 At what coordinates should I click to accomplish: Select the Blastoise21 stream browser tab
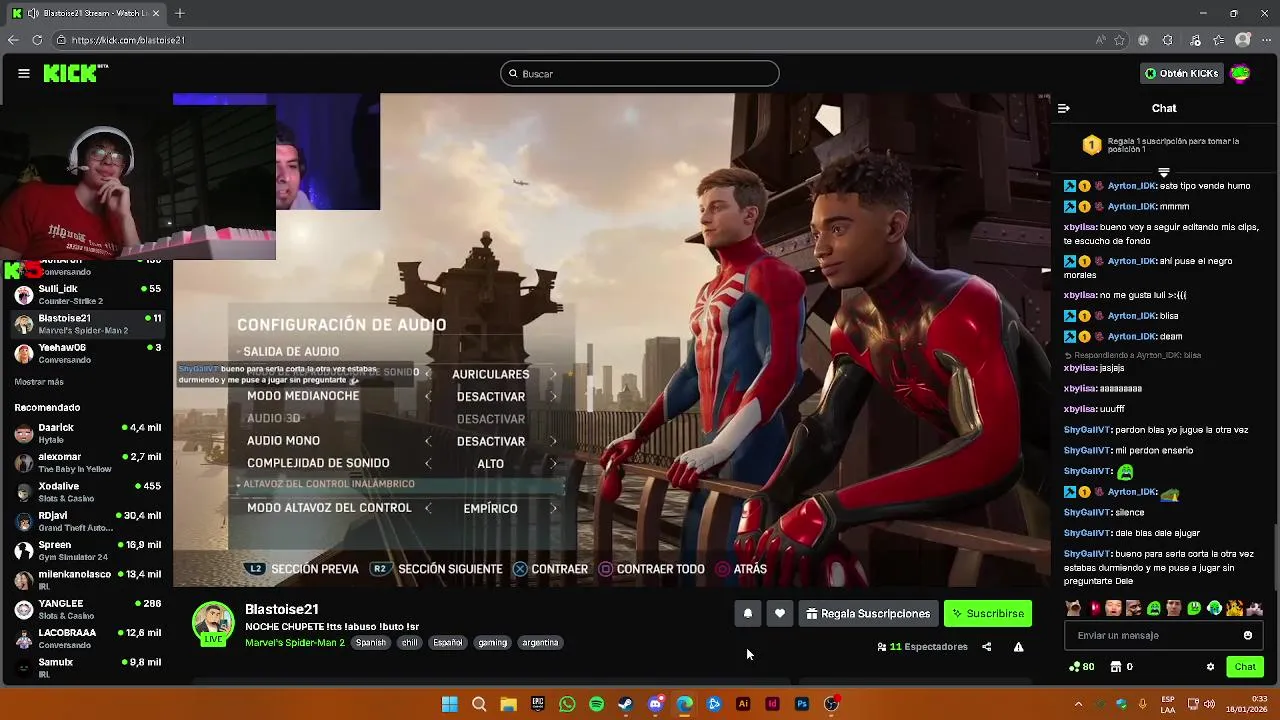[x=85, y=13]
